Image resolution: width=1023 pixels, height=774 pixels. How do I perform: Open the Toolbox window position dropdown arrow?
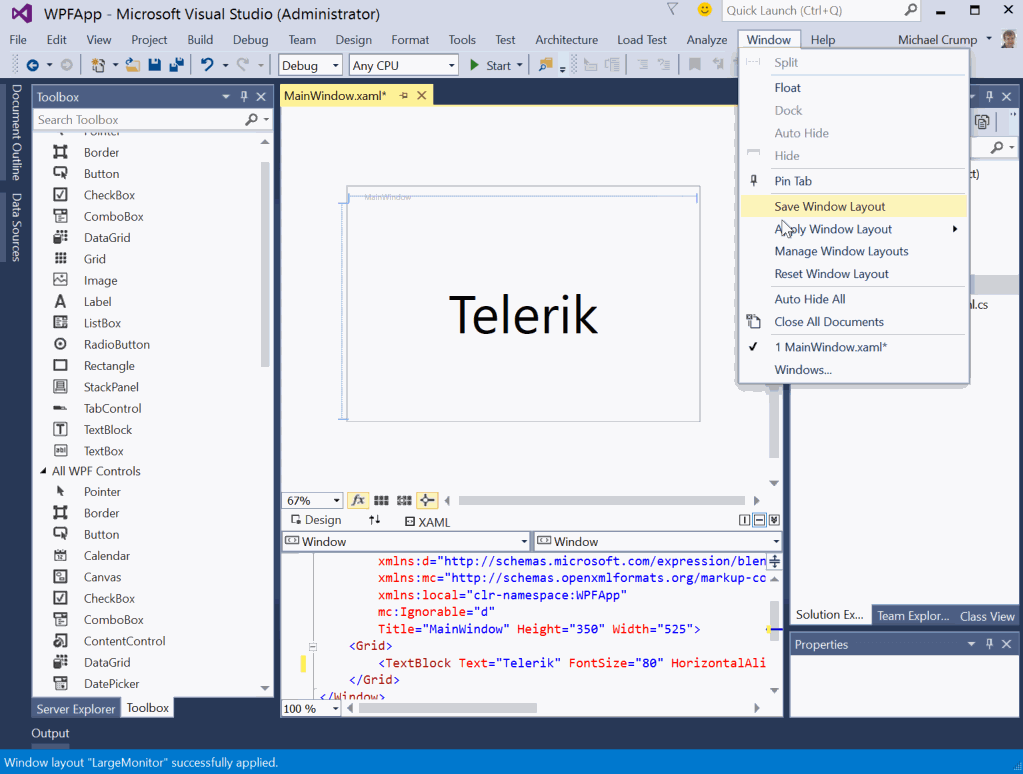(226, 97)
